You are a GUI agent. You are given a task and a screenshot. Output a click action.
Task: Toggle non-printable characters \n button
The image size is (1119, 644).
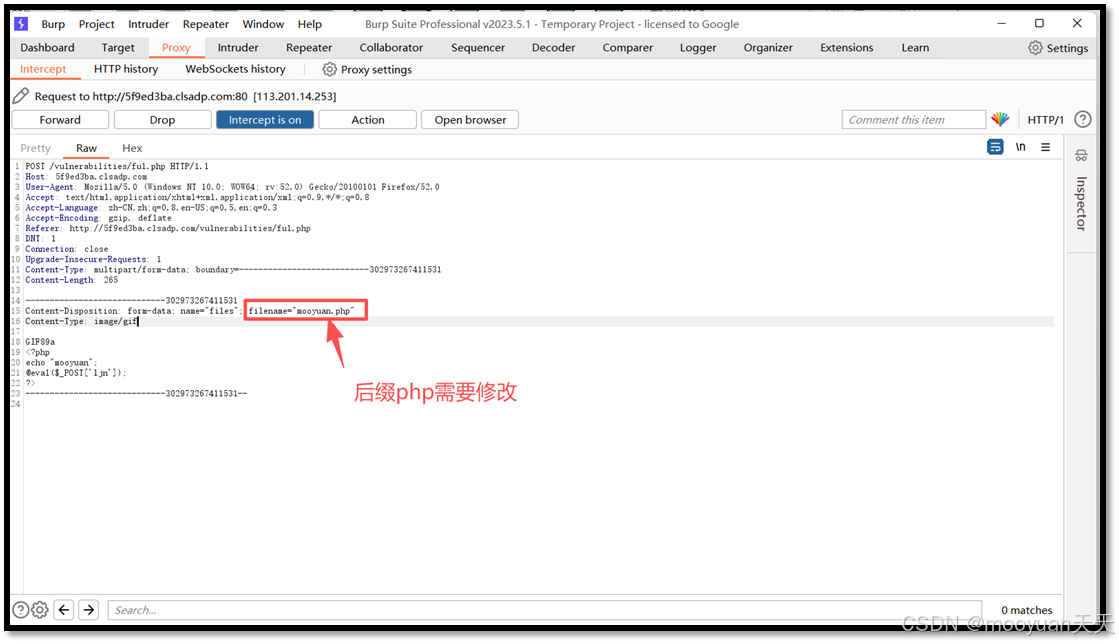1021,147
